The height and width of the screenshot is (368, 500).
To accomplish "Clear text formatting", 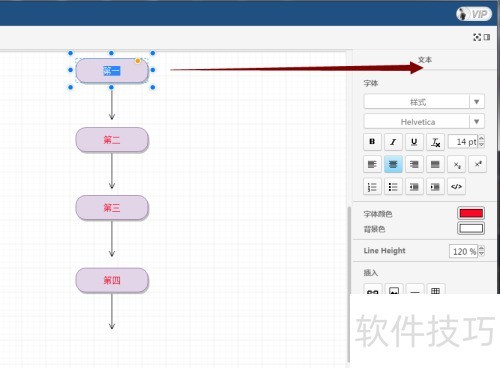I will pyautogui.click(x=435, y=142).
